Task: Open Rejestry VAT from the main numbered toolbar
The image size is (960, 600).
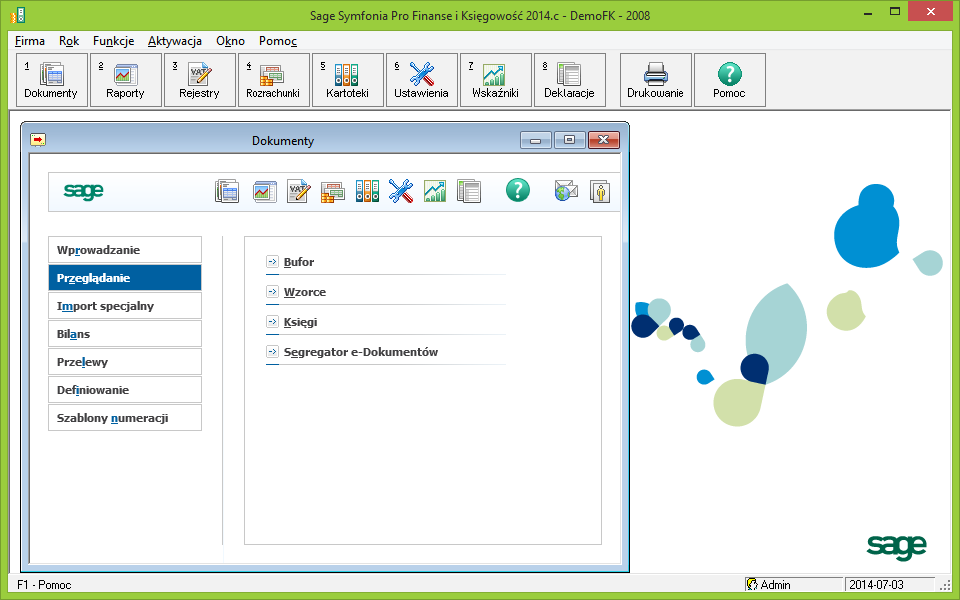Action: 200,80
